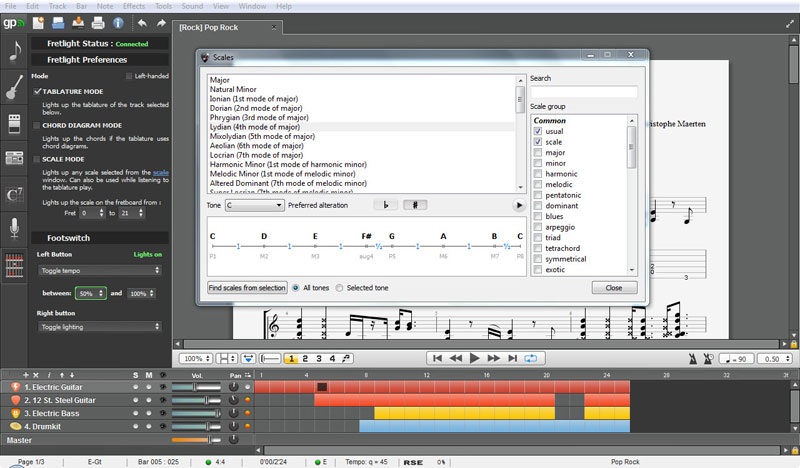800x468 pixels.
Task: Open the Track menu
Action: (x=57, y=6)
